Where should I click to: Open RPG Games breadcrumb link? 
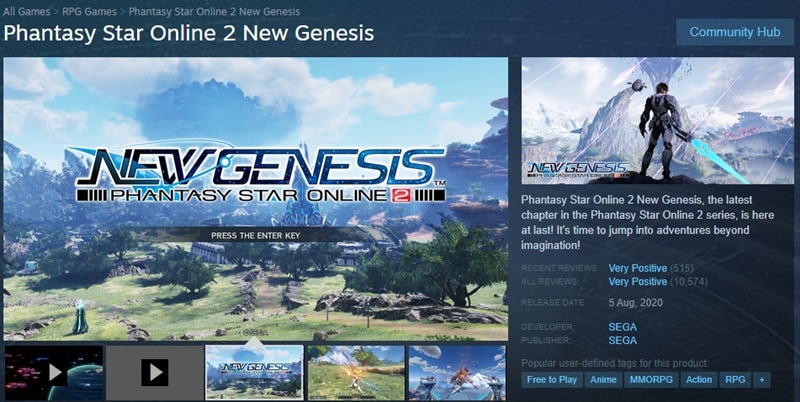(89, 11)
